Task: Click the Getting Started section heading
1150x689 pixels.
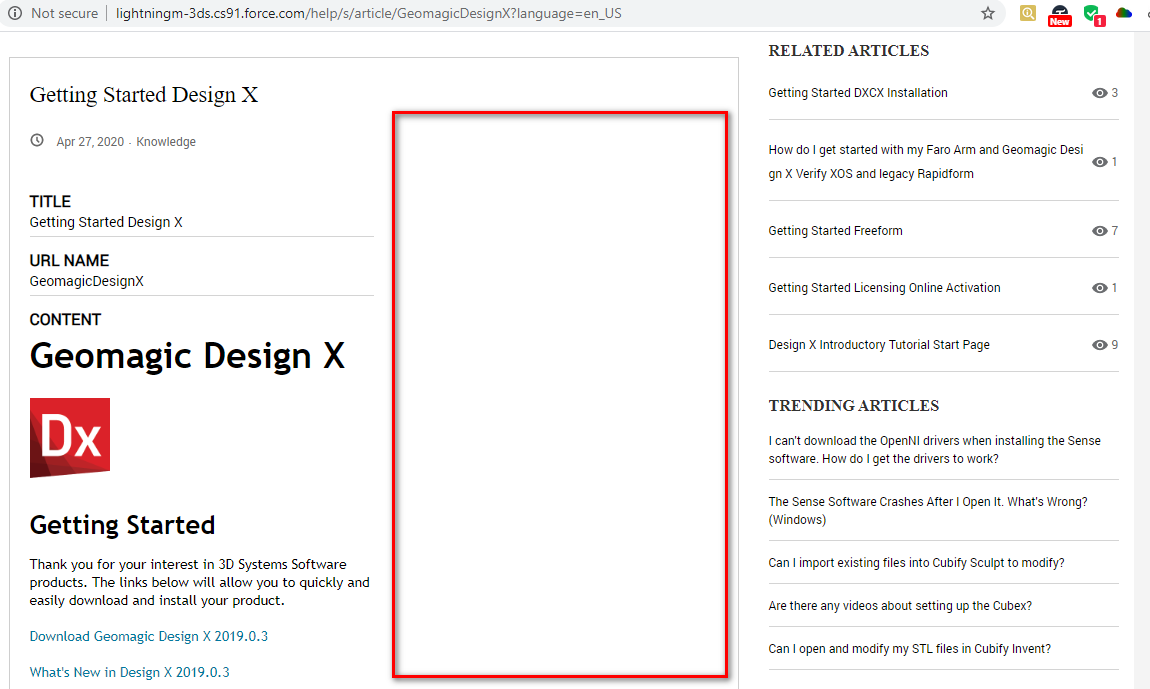Action: [122, 525]
